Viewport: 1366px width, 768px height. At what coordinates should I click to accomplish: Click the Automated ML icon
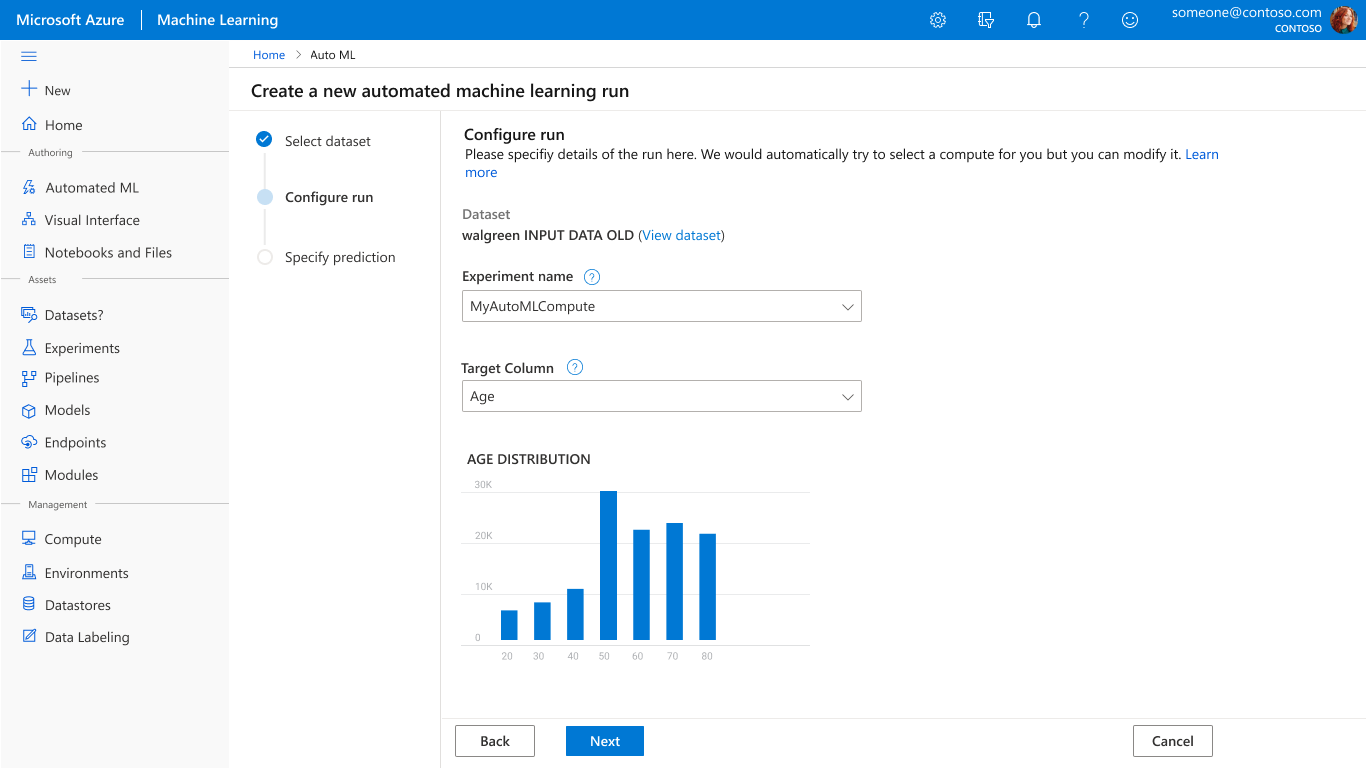pos(29,187)
